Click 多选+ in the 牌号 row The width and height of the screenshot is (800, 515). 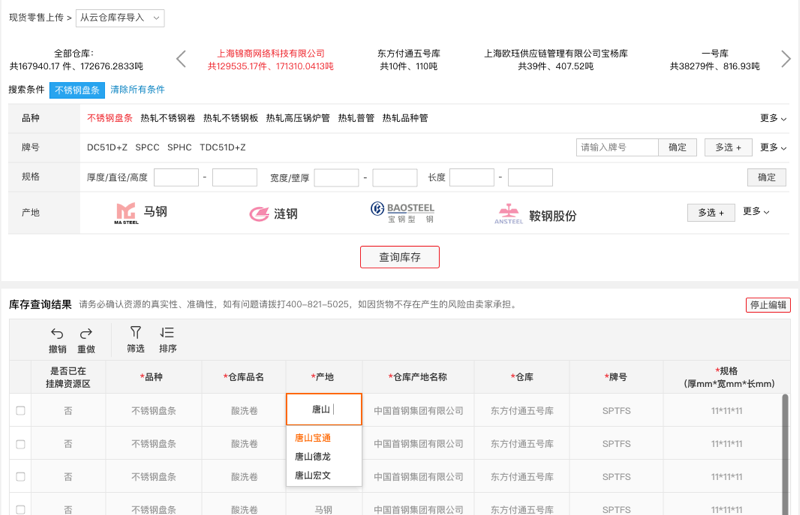(728, 147)
